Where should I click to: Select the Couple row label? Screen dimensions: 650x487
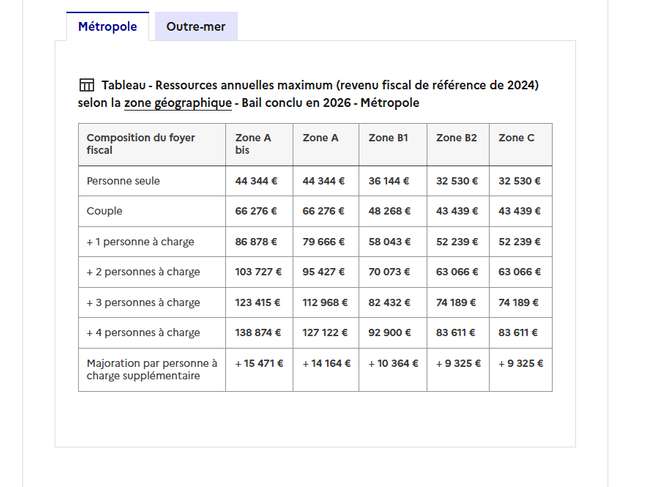point(104,211)
